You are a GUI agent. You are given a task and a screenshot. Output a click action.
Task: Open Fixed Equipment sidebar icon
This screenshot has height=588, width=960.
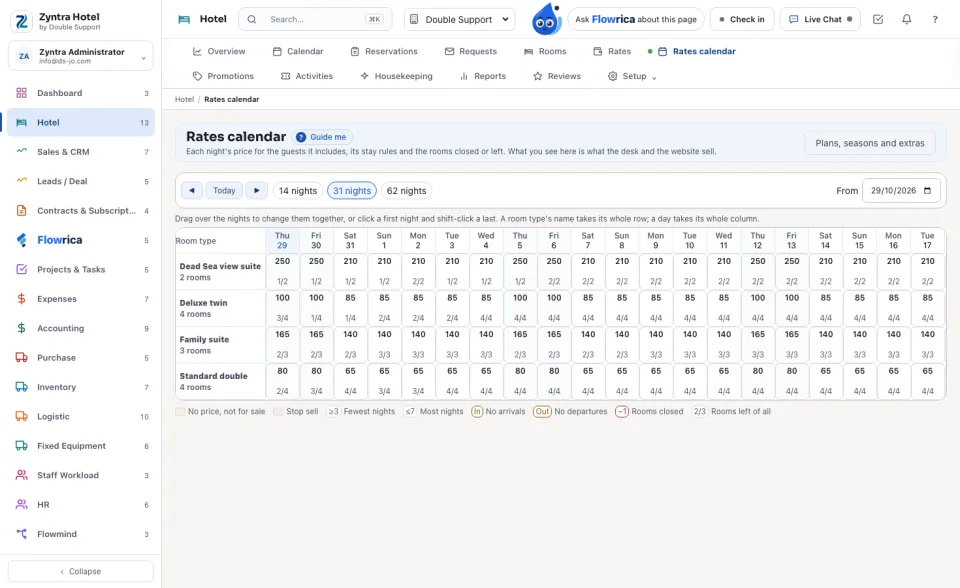pos(21,445)
